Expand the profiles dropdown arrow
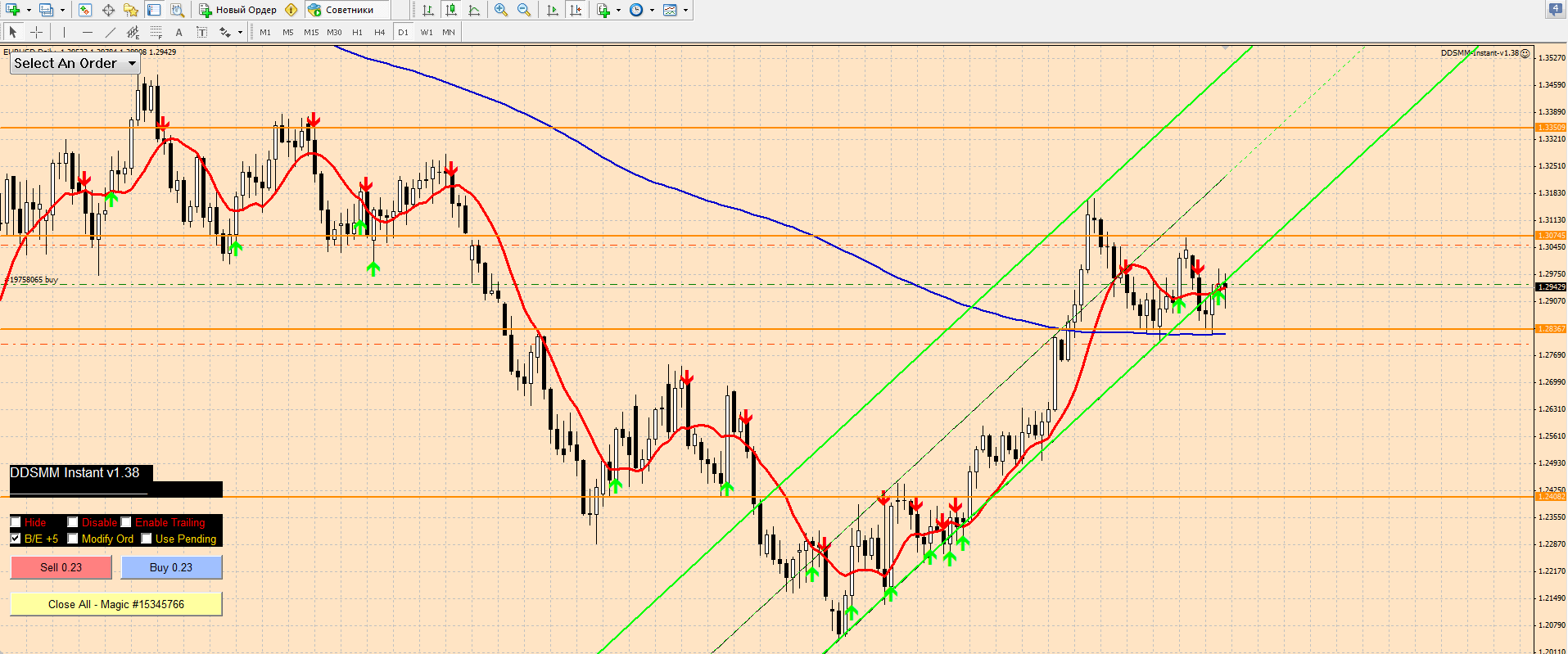1568x654 pixels. coord(62,10)
